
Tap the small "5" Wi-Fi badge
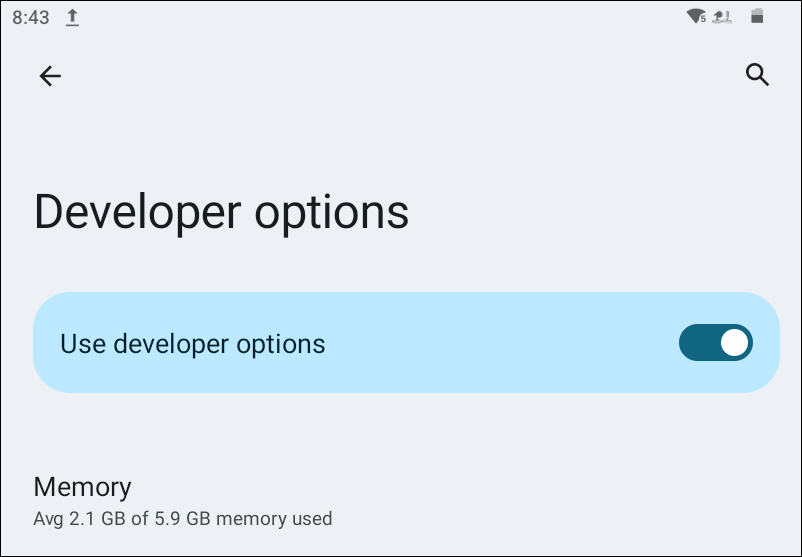[704, 19]
